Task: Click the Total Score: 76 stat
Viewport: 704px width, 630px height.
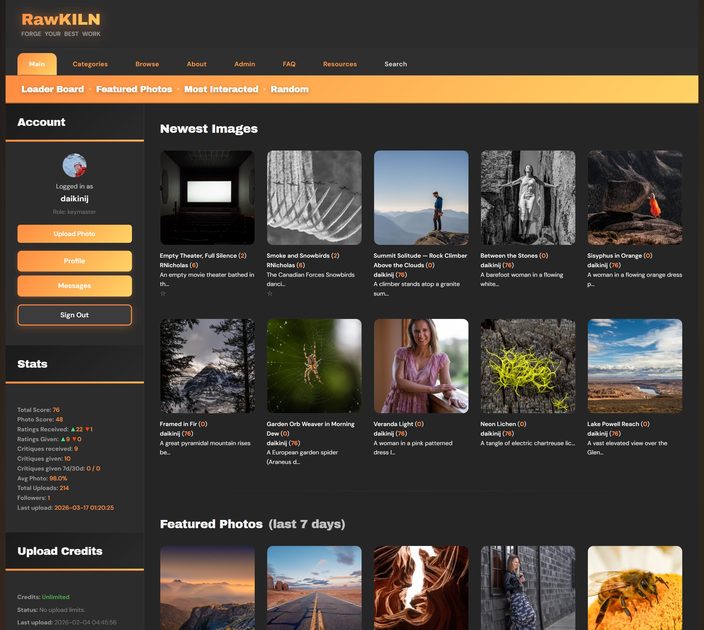Action: 39,410
